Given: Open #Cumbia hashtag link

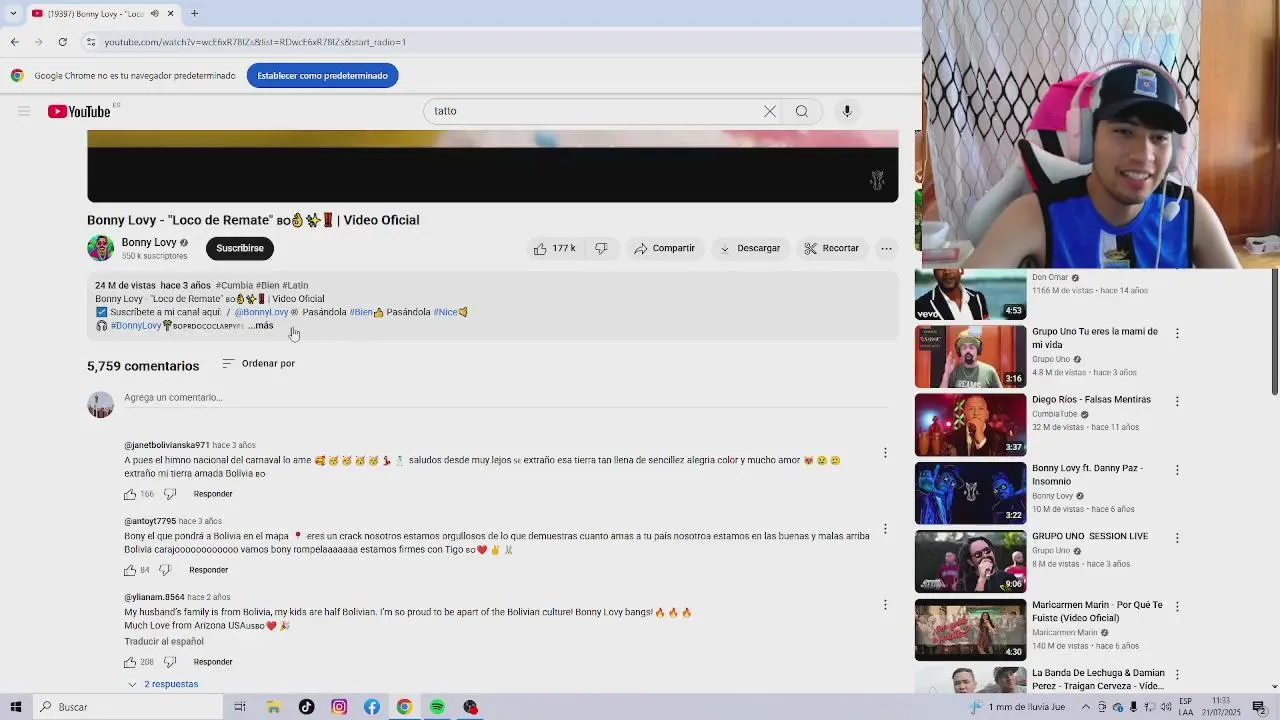Looking at the screenshot, I should [x=234, y=285].
